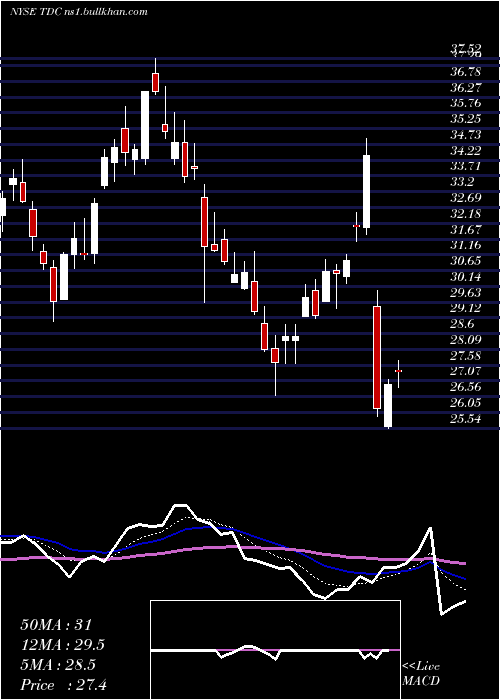Click the Price : 27.4 readout
The width and height of the screenshot is (500, 700).
point(63,685)
